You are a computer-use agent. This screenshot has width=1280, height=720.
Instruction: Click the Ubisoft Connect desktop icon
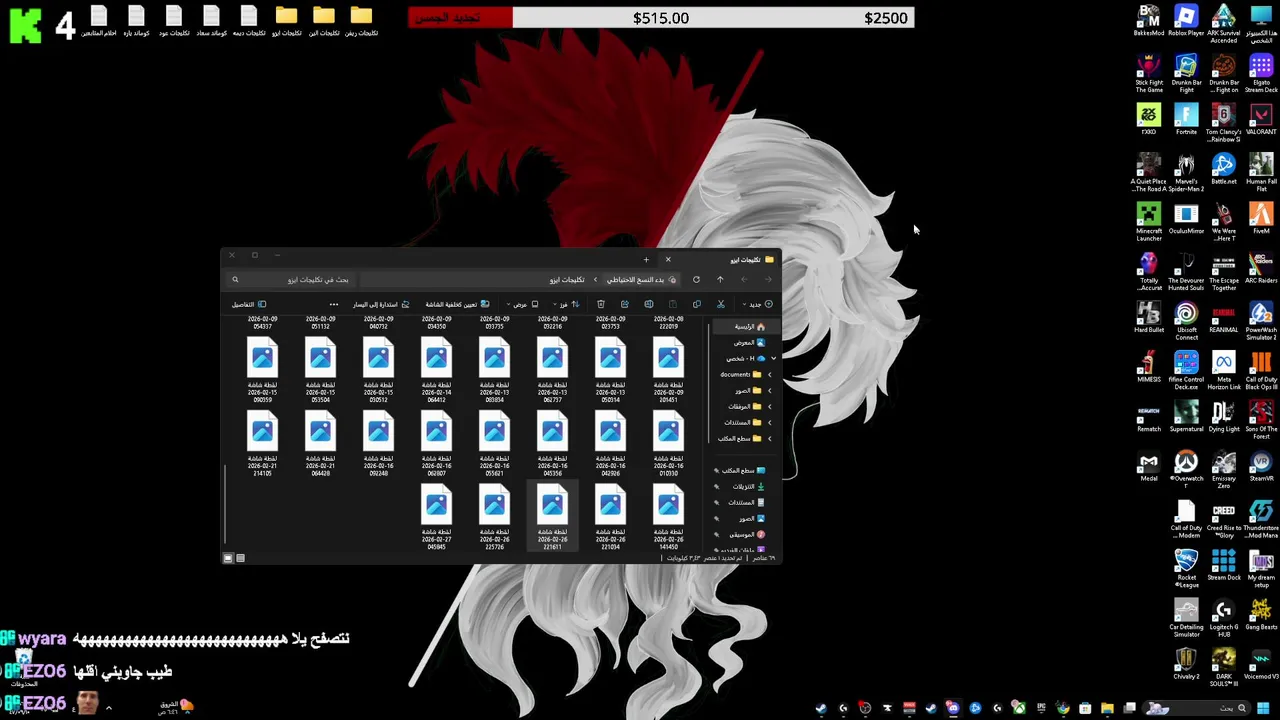coord(1186,322)
